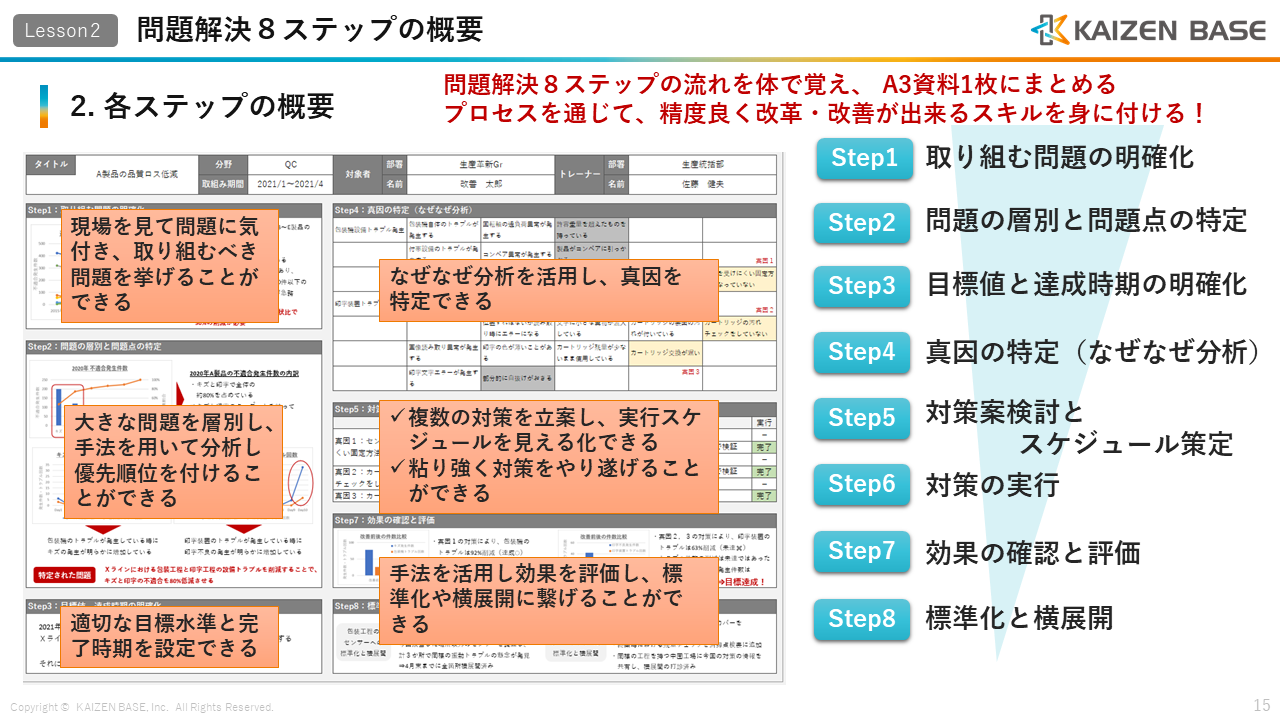Click the cell 生産統括部
Screen dimensions: 1280x720
tap(703, 165)
